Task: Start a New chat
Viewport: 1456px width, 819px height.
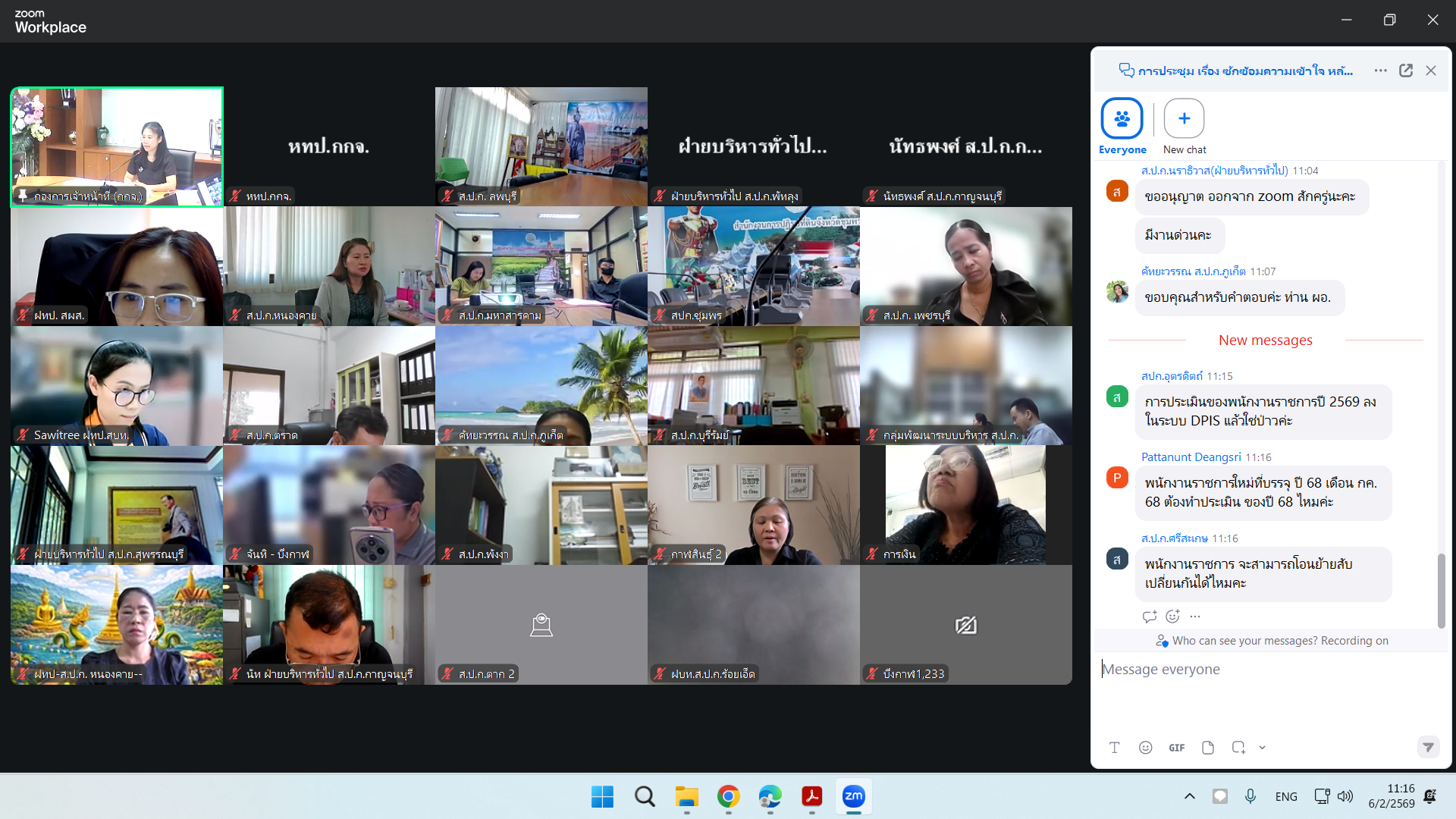Action: coord(1184,119)
